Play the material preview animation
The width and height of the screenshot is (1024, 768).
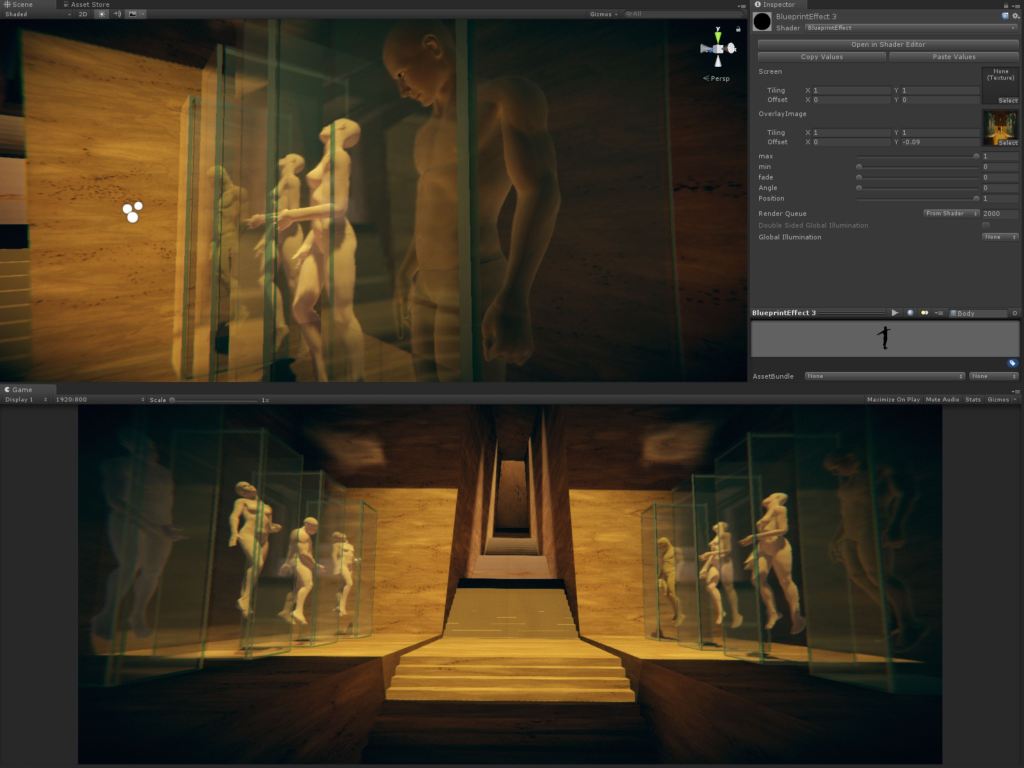pos(895,313)
